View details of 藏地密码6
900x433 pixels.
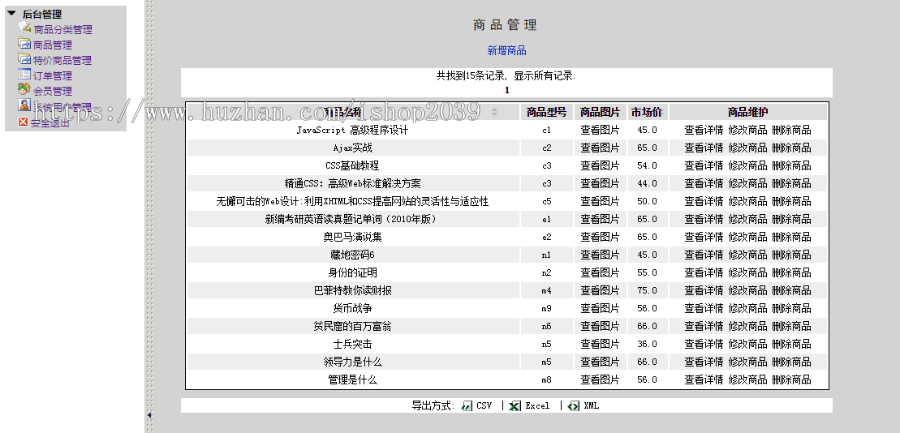point(704,255)
